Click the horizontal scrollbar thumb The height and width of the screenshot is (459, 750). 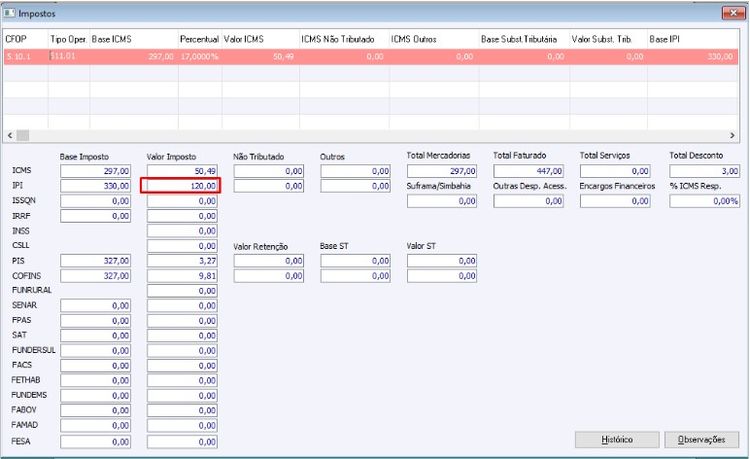pos(23,136)
